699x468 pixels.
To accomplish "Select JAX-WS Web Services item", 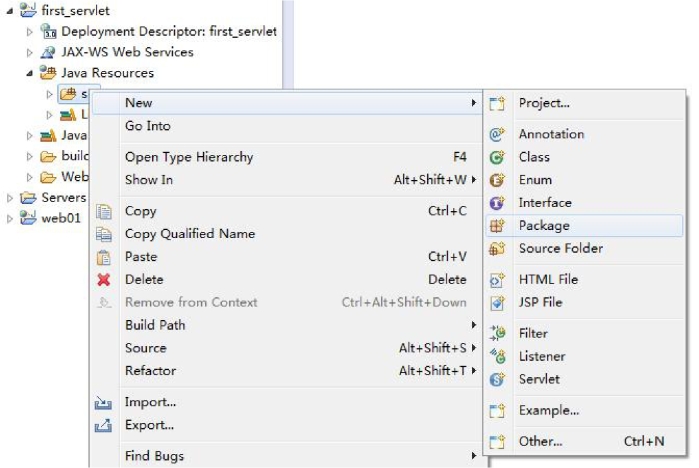I will (127, 52).
